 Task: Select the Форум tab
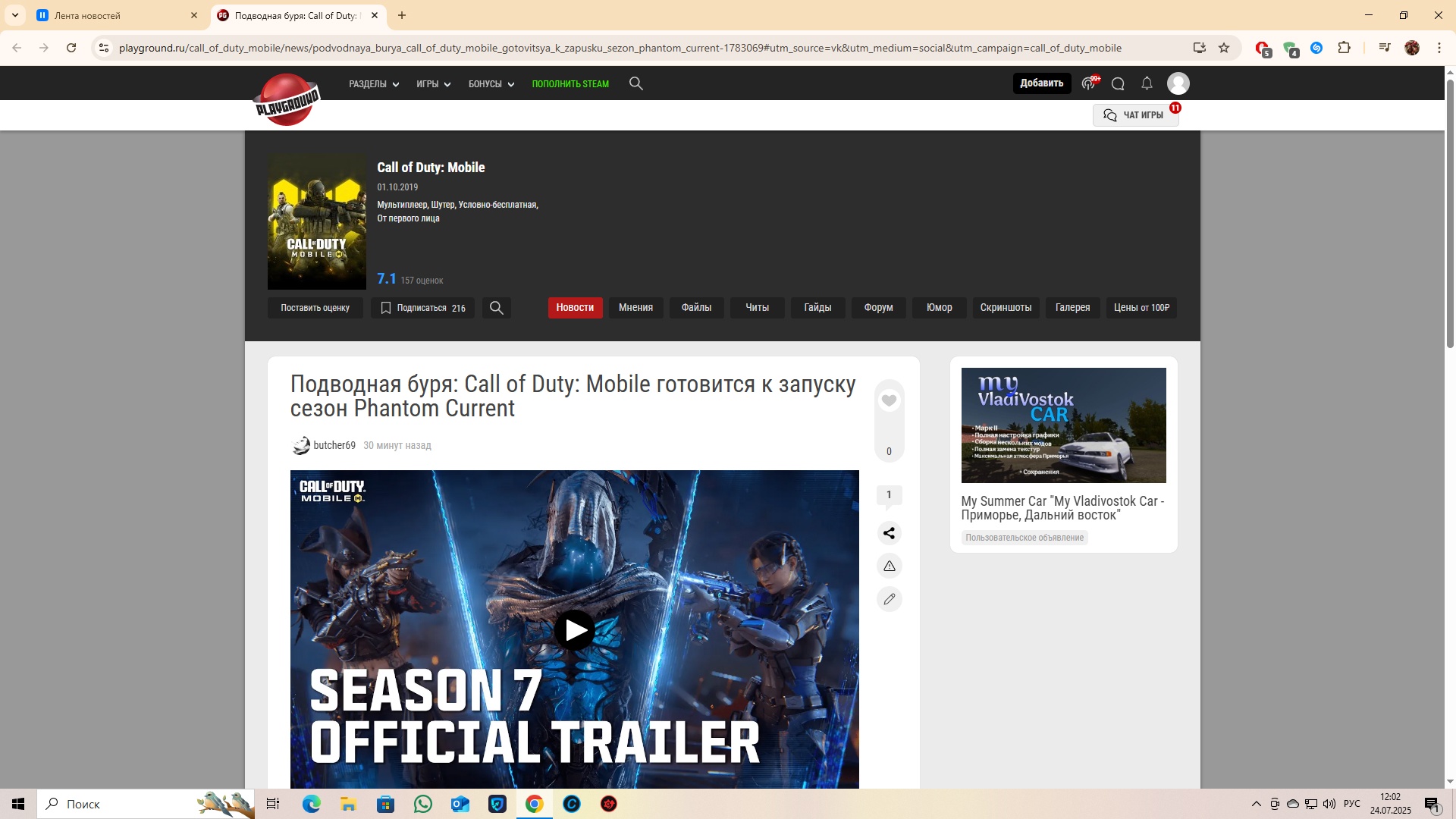[x=878, y=308]
